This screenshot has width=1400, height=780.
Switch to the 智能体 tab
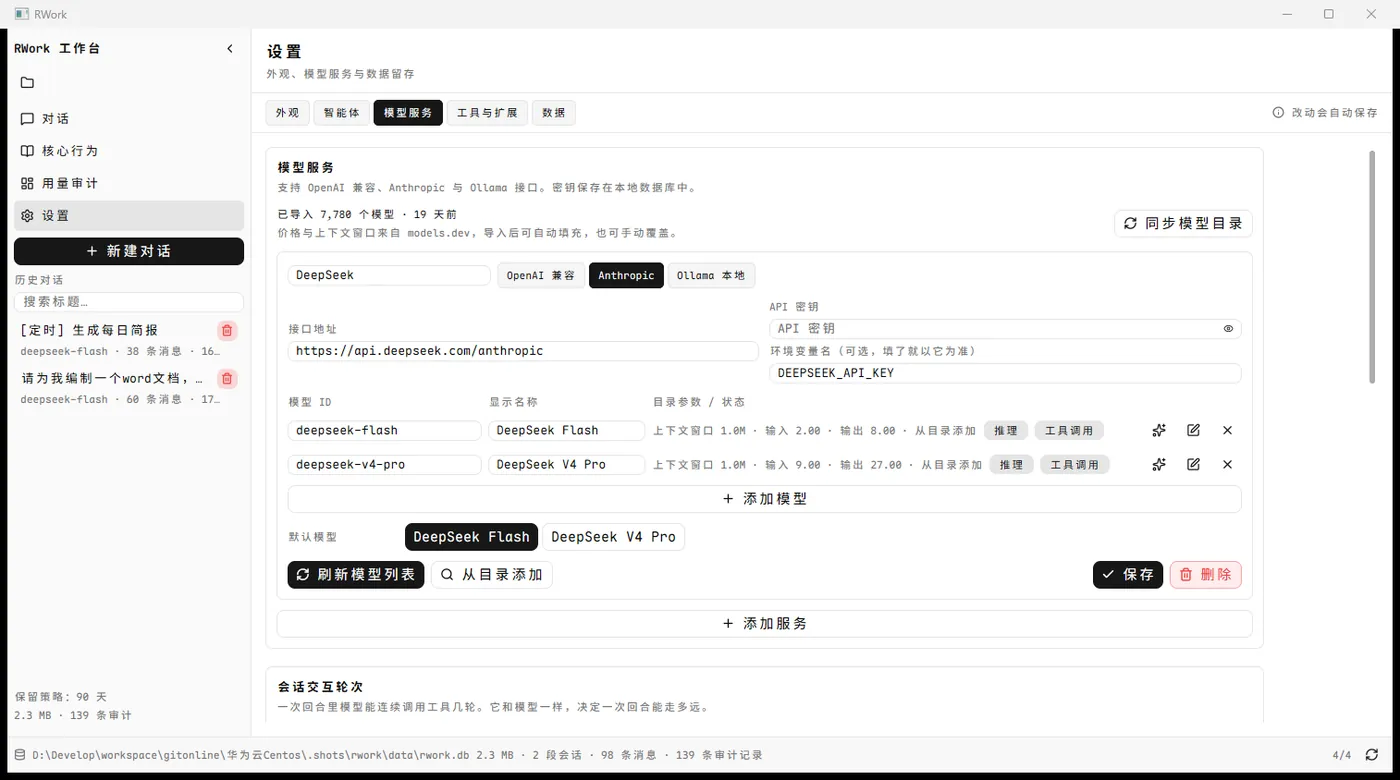click(341, 113)
